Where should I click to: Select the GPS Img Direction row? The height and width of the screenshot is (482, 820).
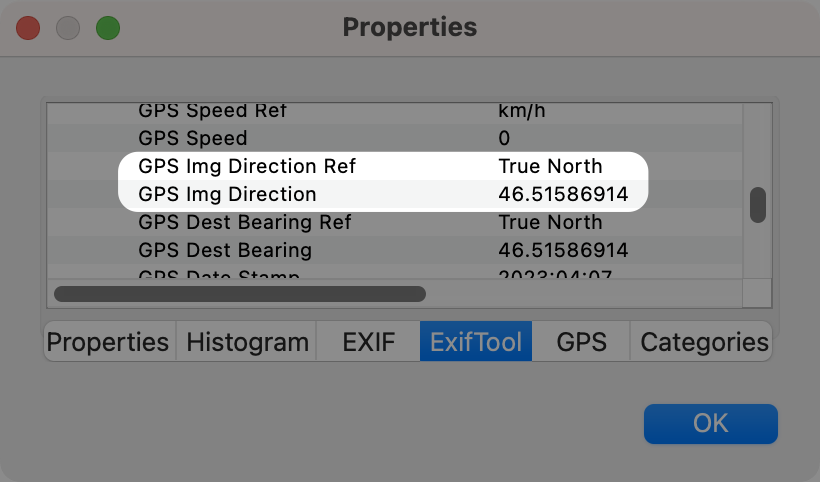click(x=227, y=194)
